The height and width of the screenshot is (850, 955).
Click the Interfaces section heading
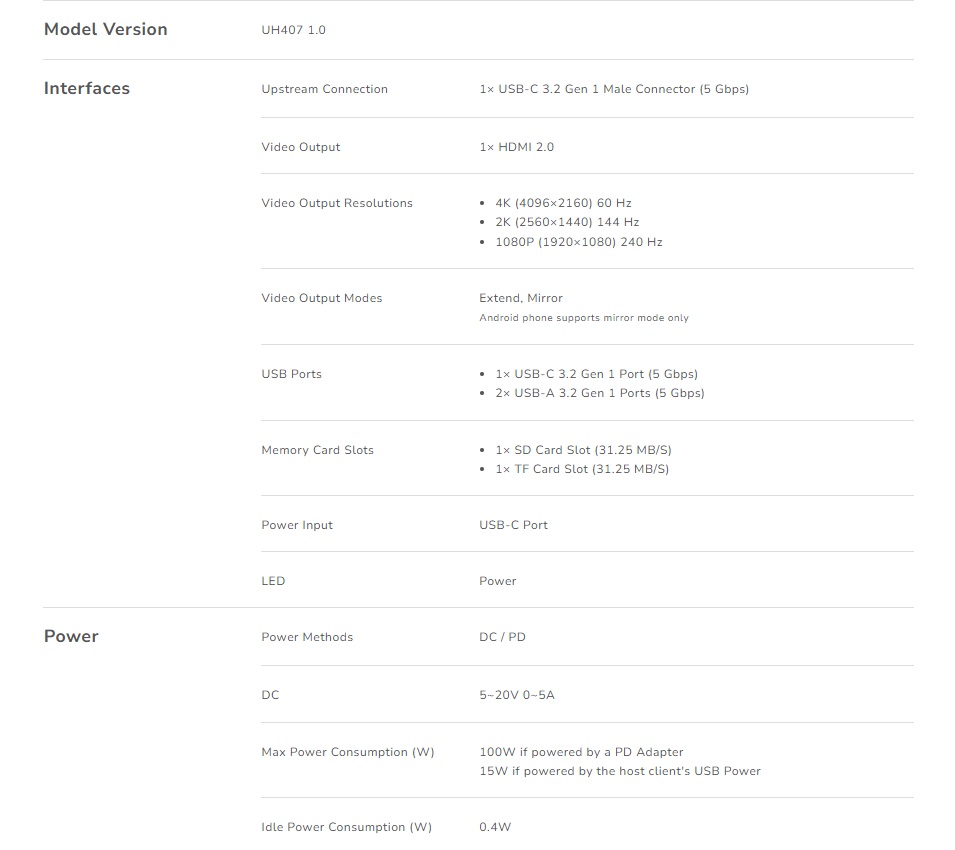click(x=87, y=88)
